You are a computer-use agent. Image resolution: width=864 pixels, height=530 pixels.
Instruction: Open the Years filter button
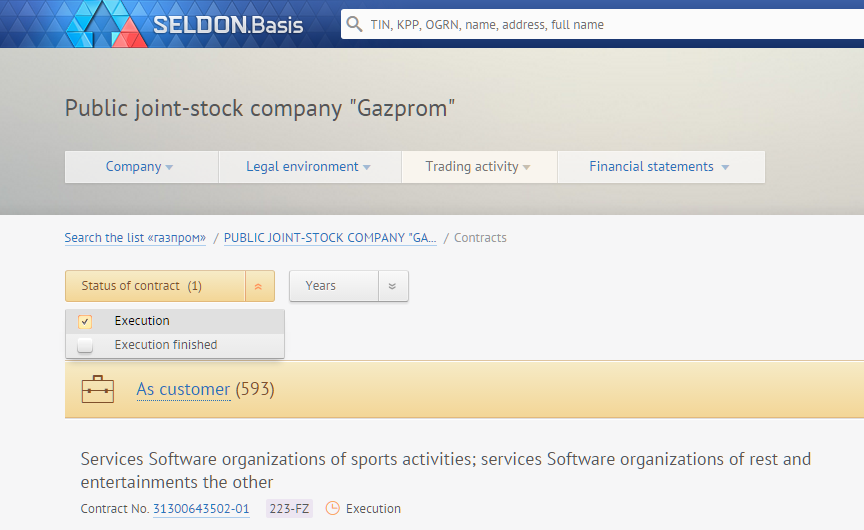pos(334,286)
